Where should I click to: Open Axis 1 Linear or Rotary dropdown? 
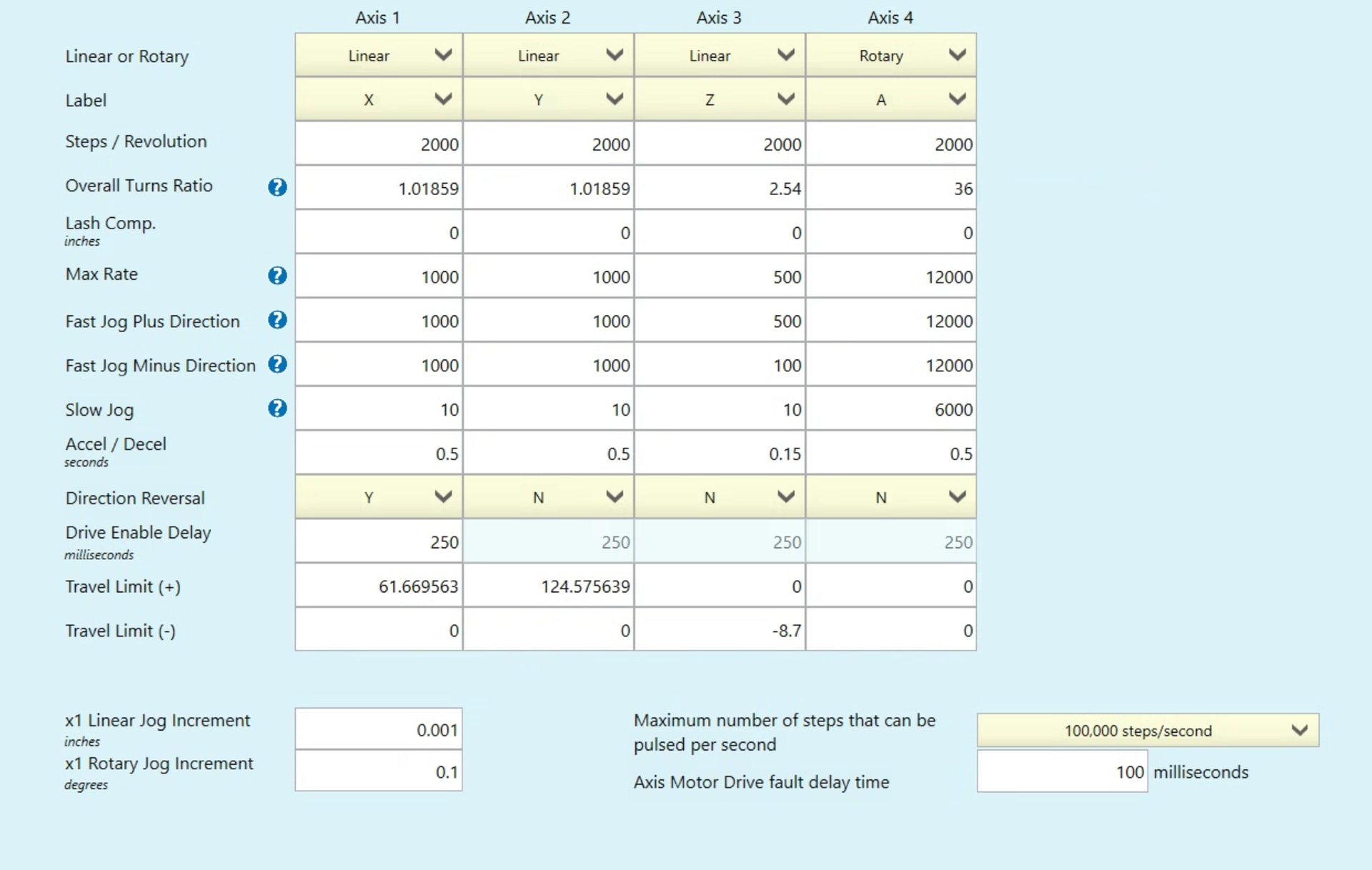(x=379, y=55)
